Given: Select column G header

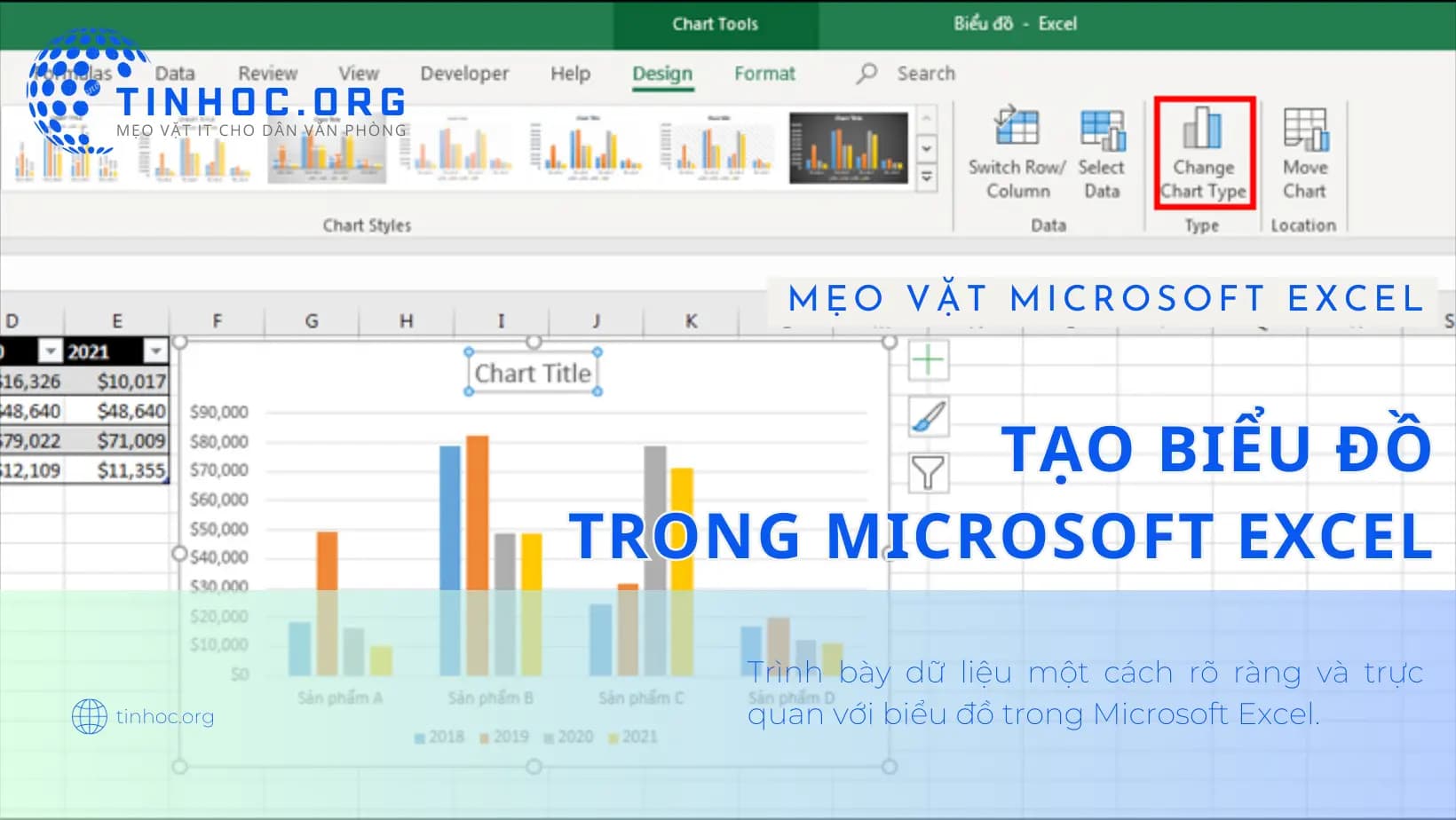Looking at the screenshot, I should pyautogui.click(x=312, y=321).
